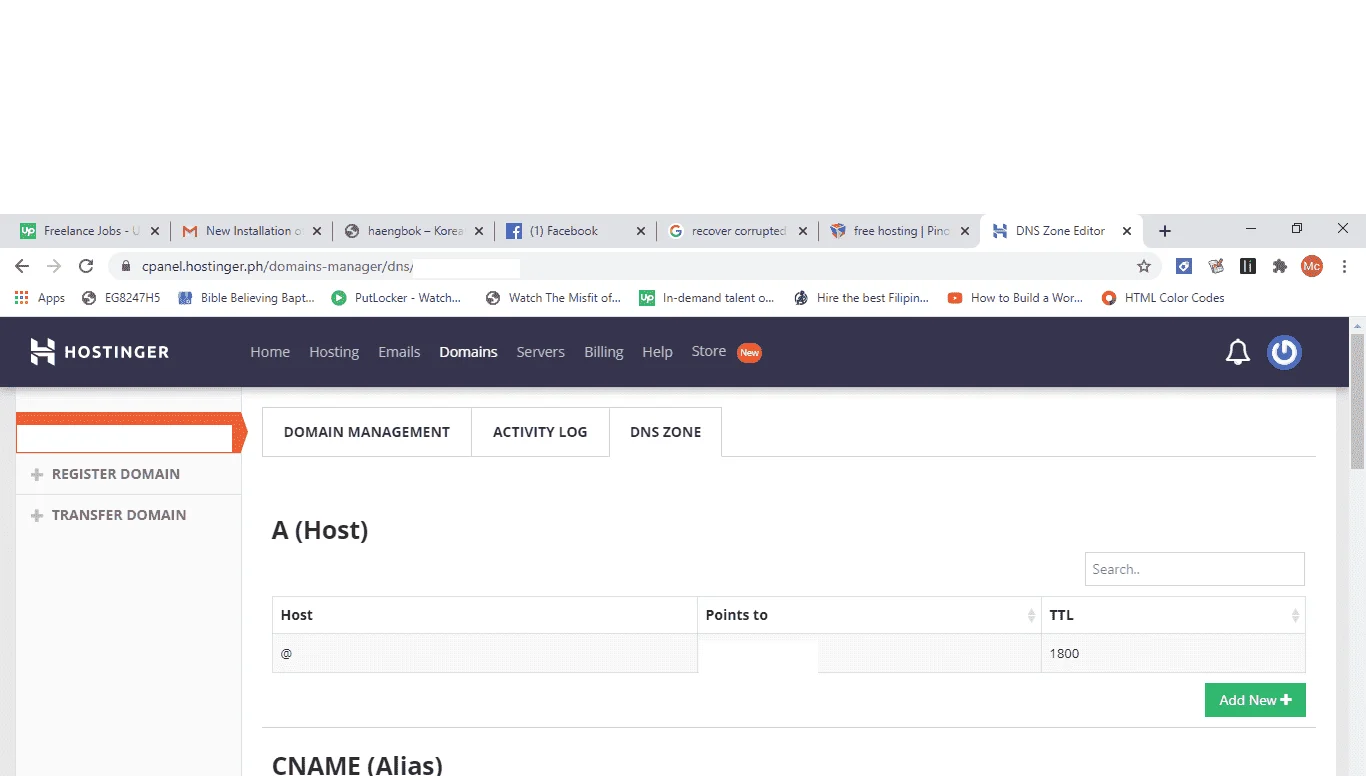Open the Help menu item
The image size is (1366, 776).
pos(657,352)
